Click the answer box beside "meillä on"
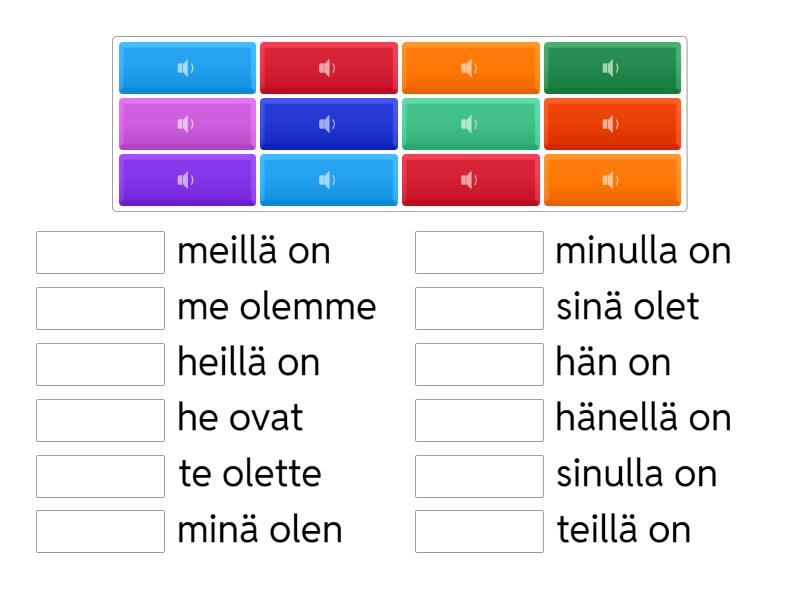Image resolution: width=800 pixels, height=600 pixels. pyautogui.click(x=100, y=252)
